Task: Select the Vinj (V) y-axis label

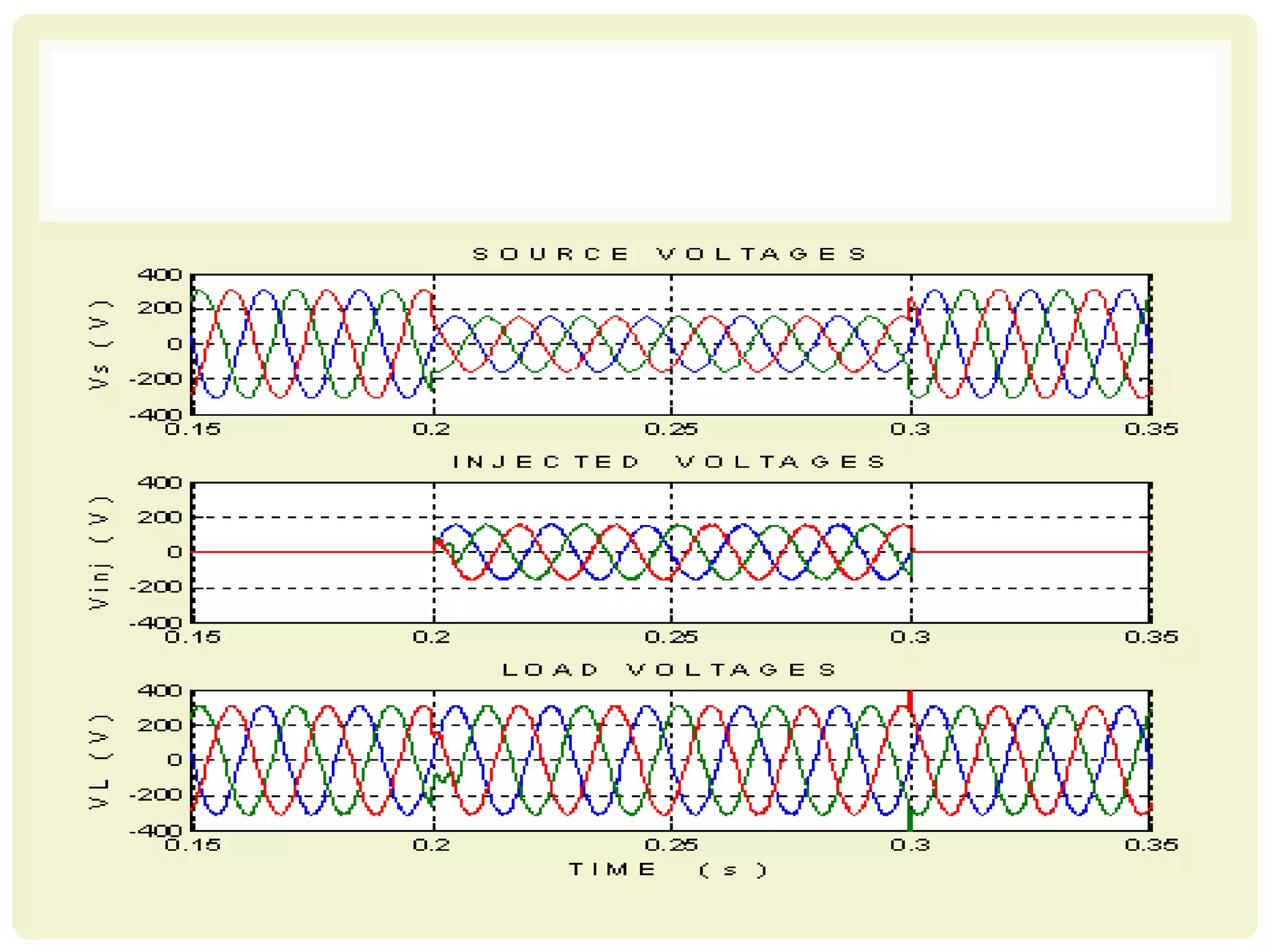Action: (x=100, y=552)
